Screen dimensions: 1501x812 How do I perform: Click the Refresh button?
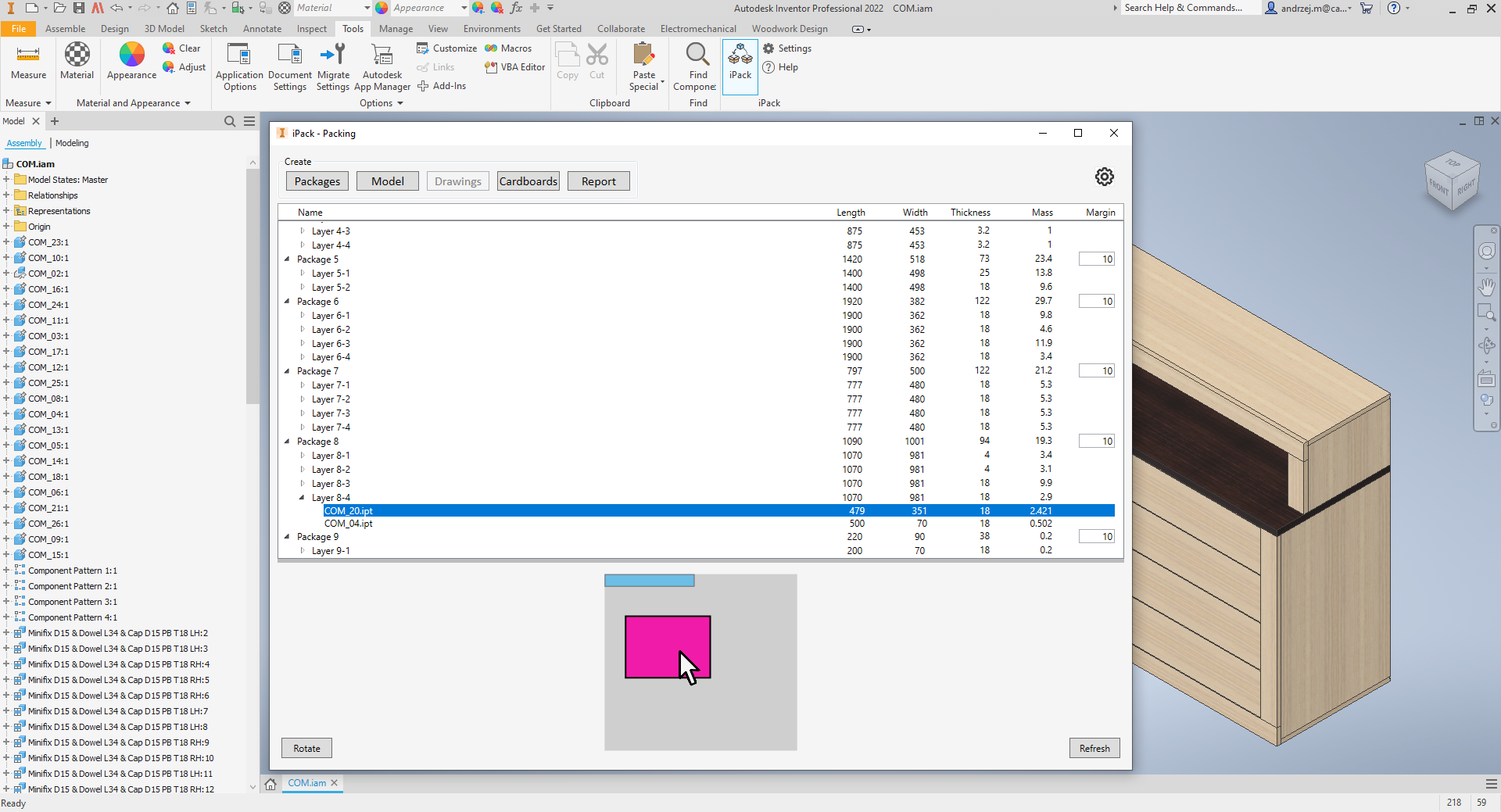[1094, 749]
